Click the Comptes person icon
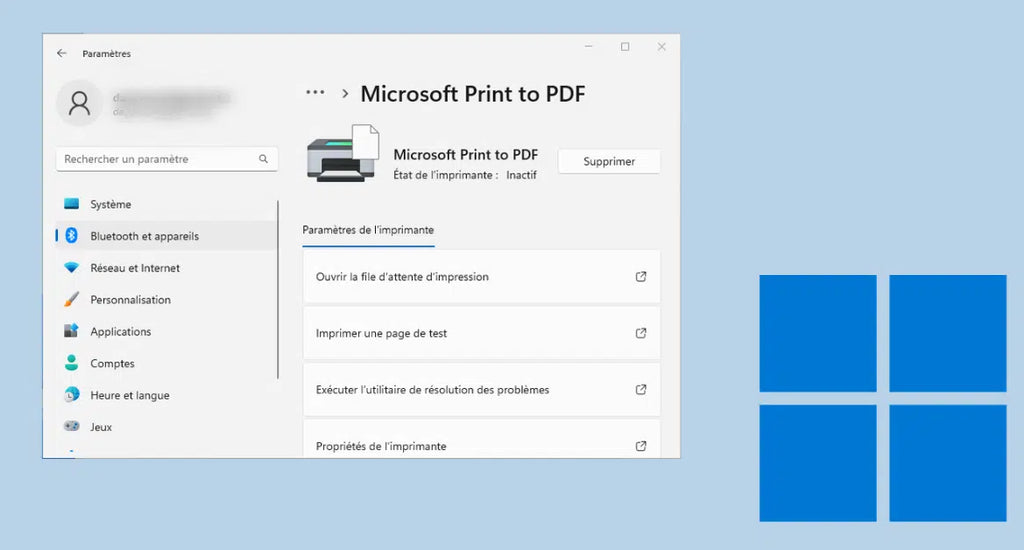Screen dimensions: 1024x550 [x=71, y=363]
